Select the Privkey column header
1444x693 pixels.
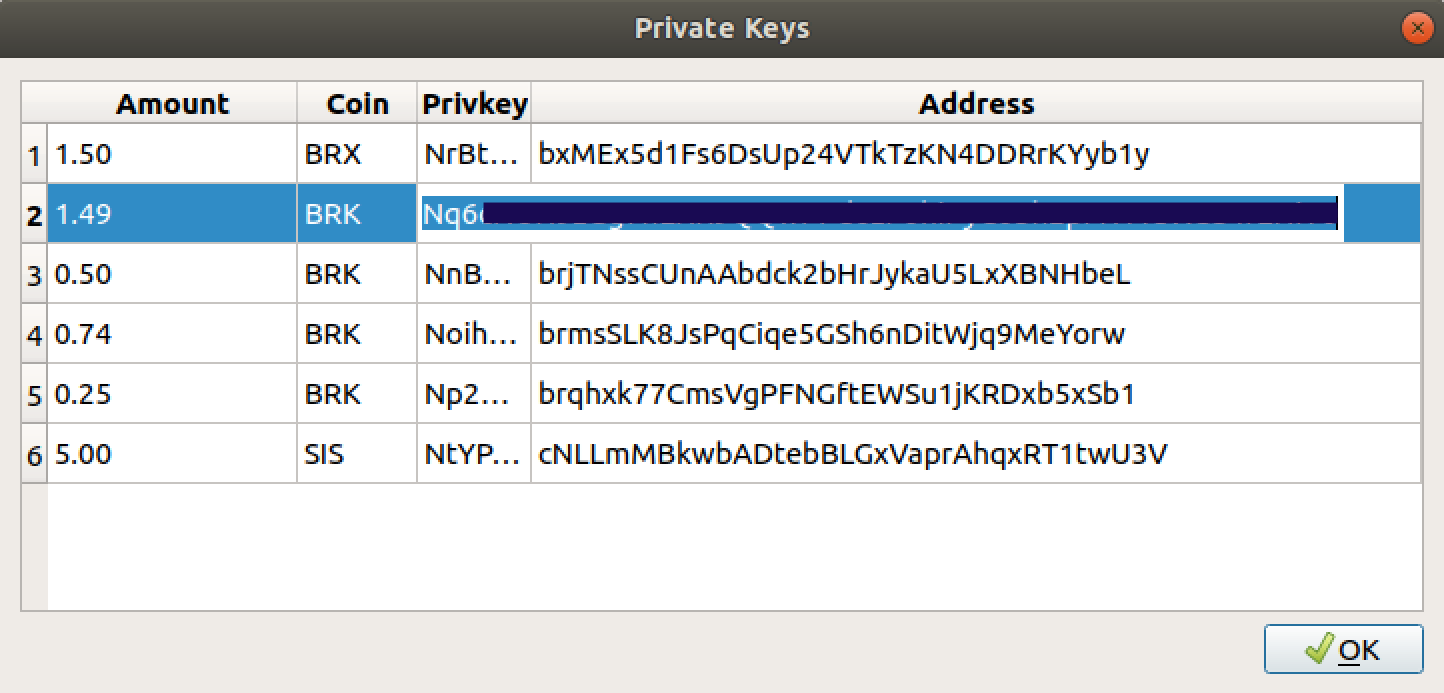pyautogui.click(x=474, y=103)
